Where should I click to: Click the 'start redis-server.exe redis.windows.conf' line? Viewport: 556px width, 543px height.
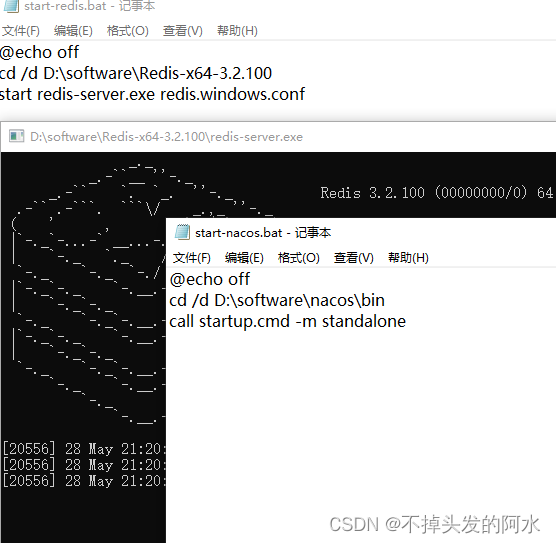pyautogui.click(x=152, y=94)
